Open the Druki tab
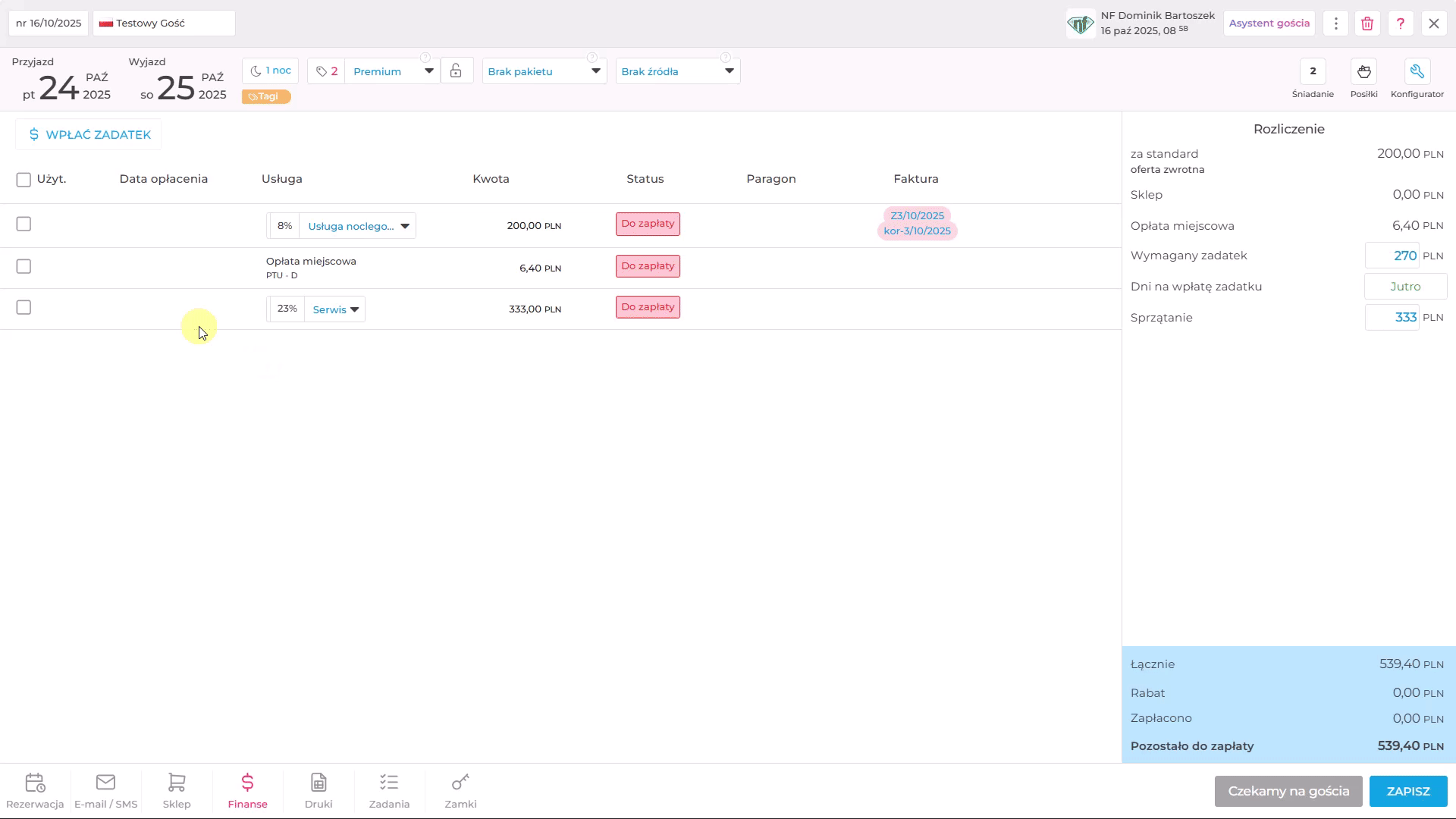The image size is (1456, 819). [x=318, y=791]
